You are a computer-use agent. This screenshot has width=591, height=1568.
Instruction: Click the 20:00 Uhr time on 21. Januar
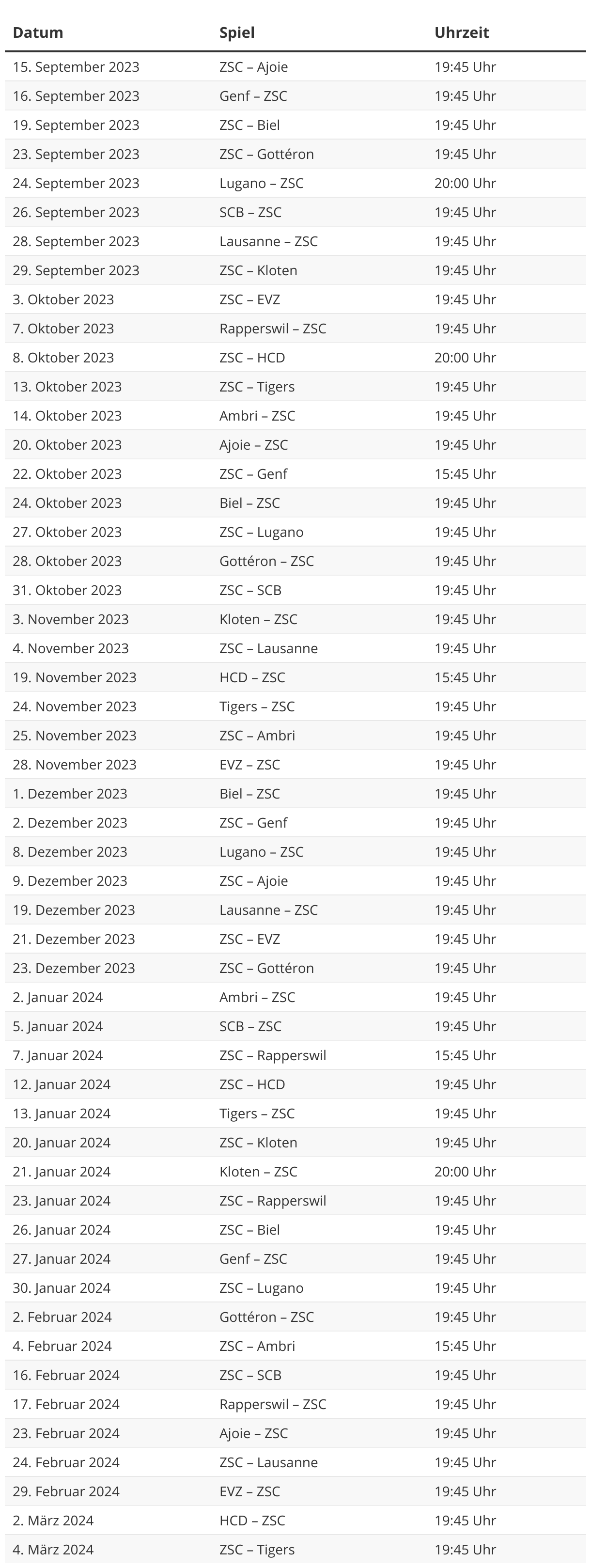[x=465, y=1172]
